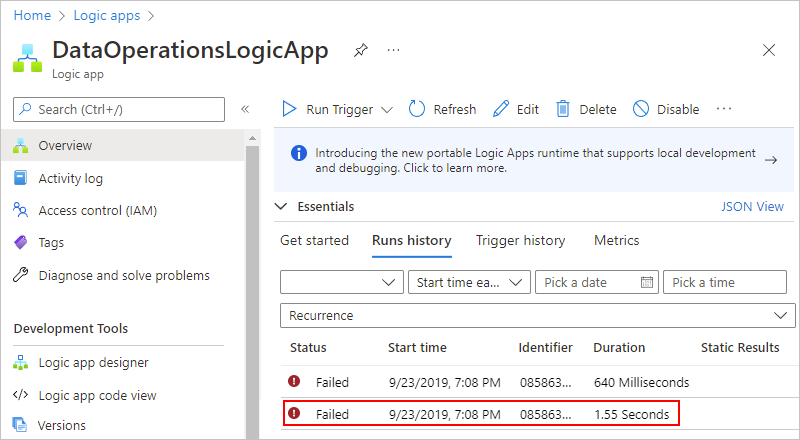
Task: Click the blue info icon in the banner
Action: 299,153
